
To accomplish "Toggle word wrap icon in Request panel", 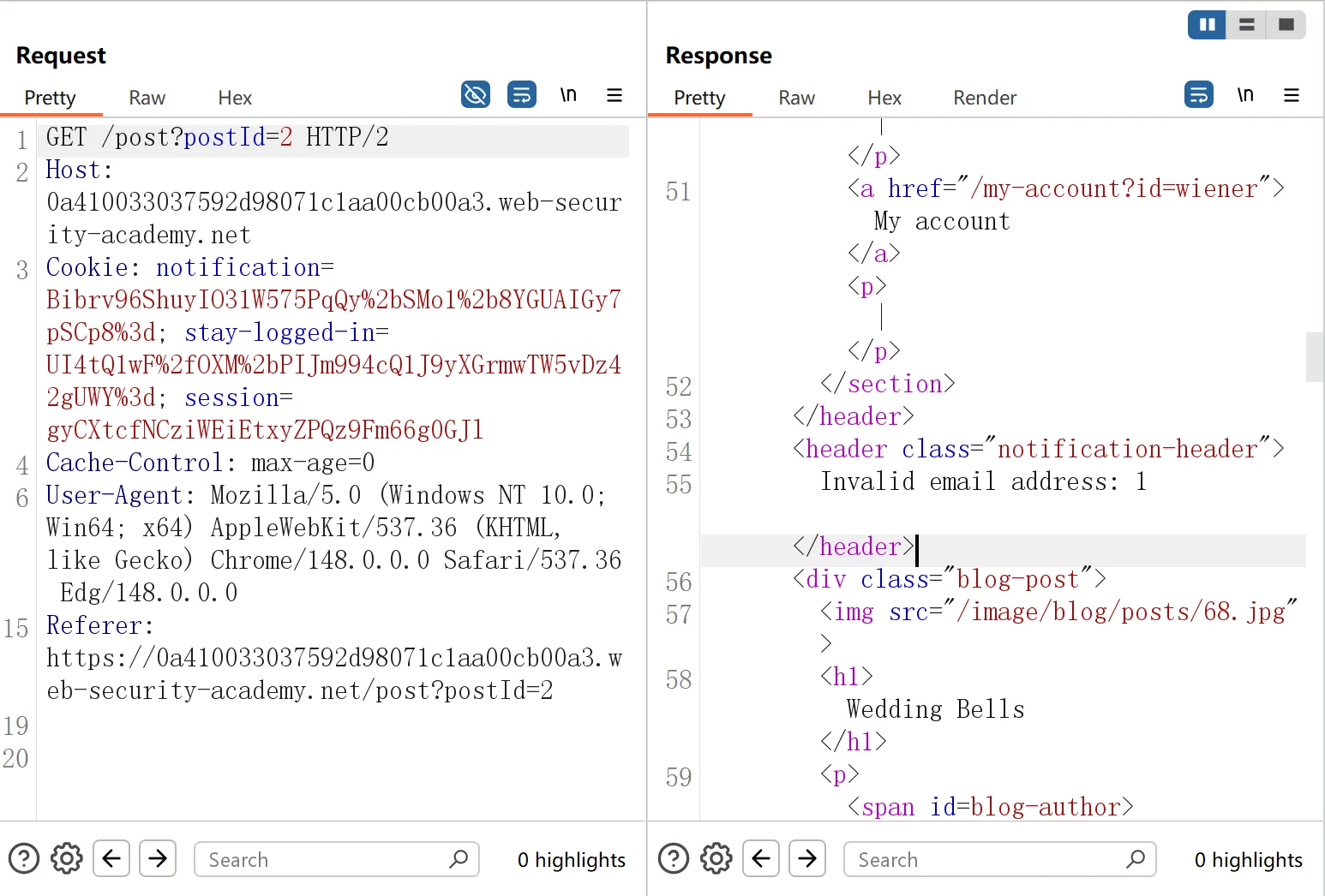I will 522,94.
